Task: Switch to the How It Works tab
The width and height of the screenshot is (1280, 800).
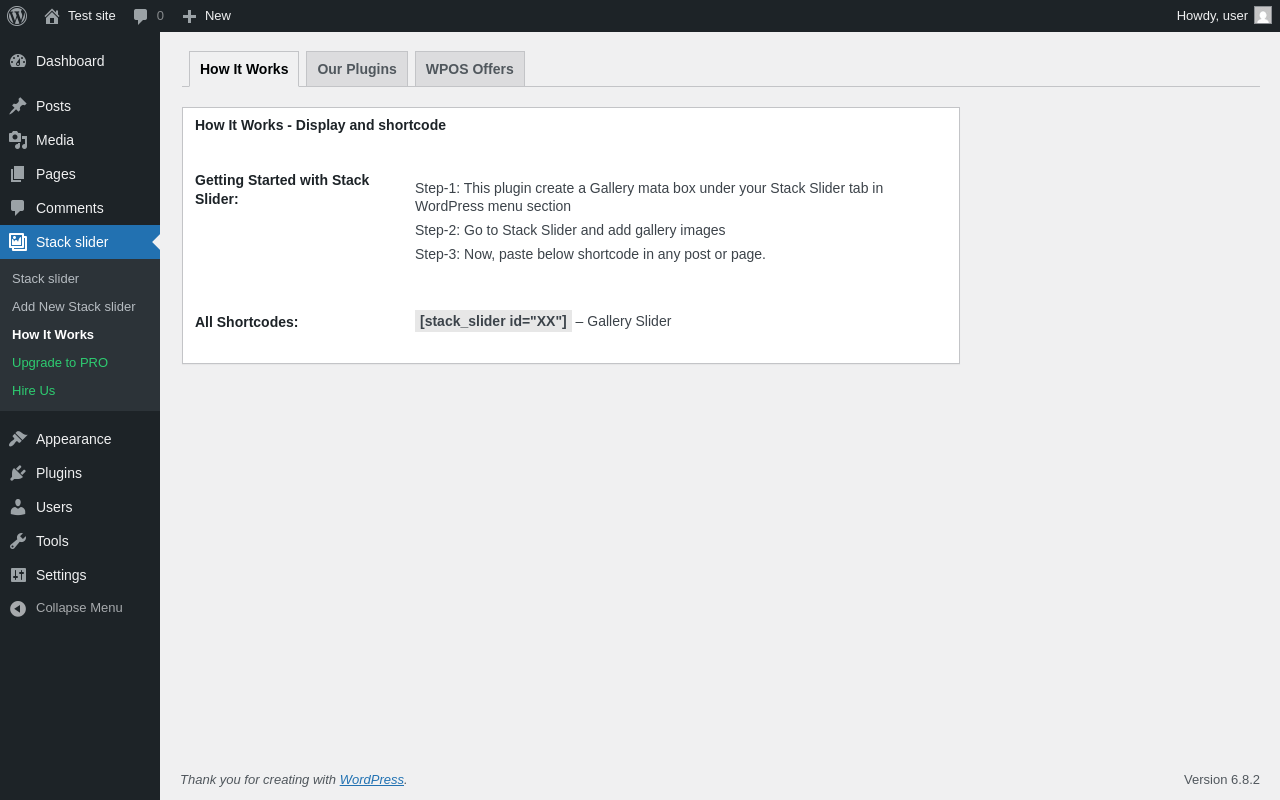Action: (x=244, y=69)
